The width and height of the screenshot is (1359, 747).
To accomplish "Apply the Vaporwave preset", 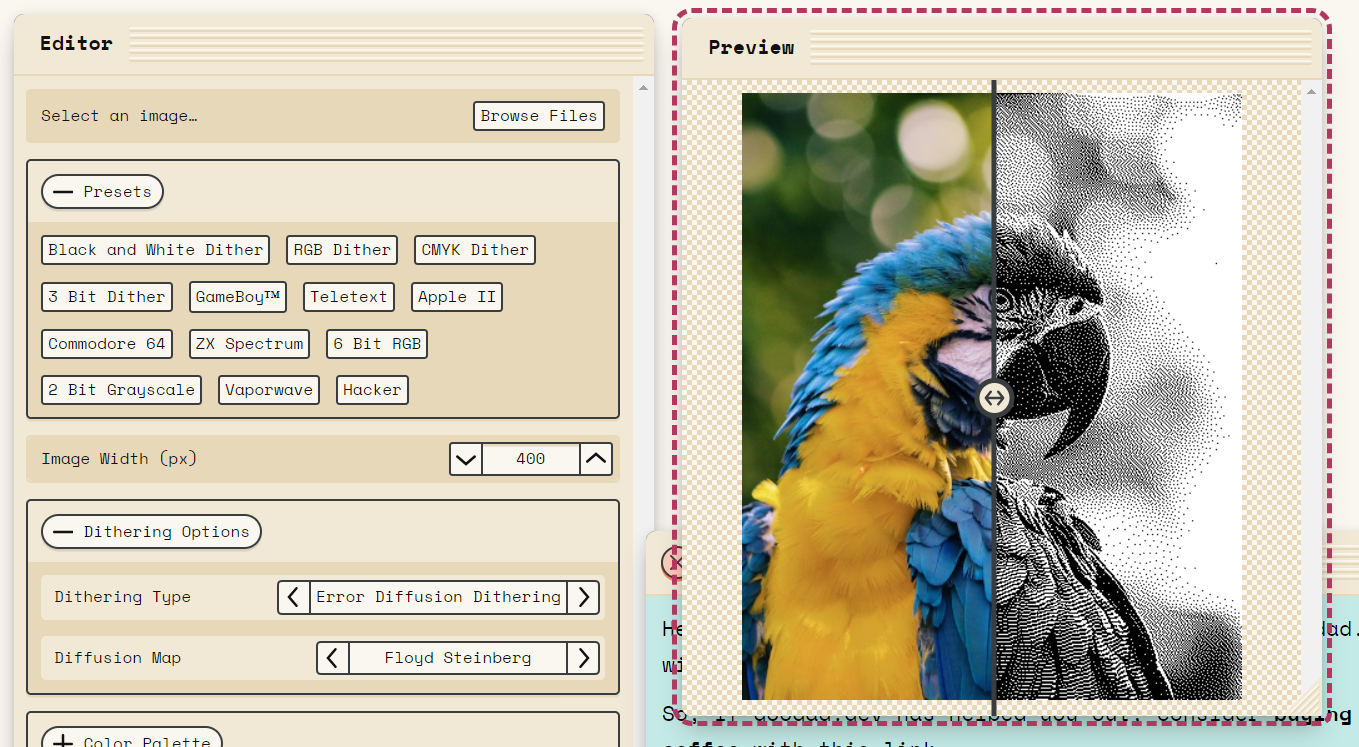I will click(x=269, y=390).
